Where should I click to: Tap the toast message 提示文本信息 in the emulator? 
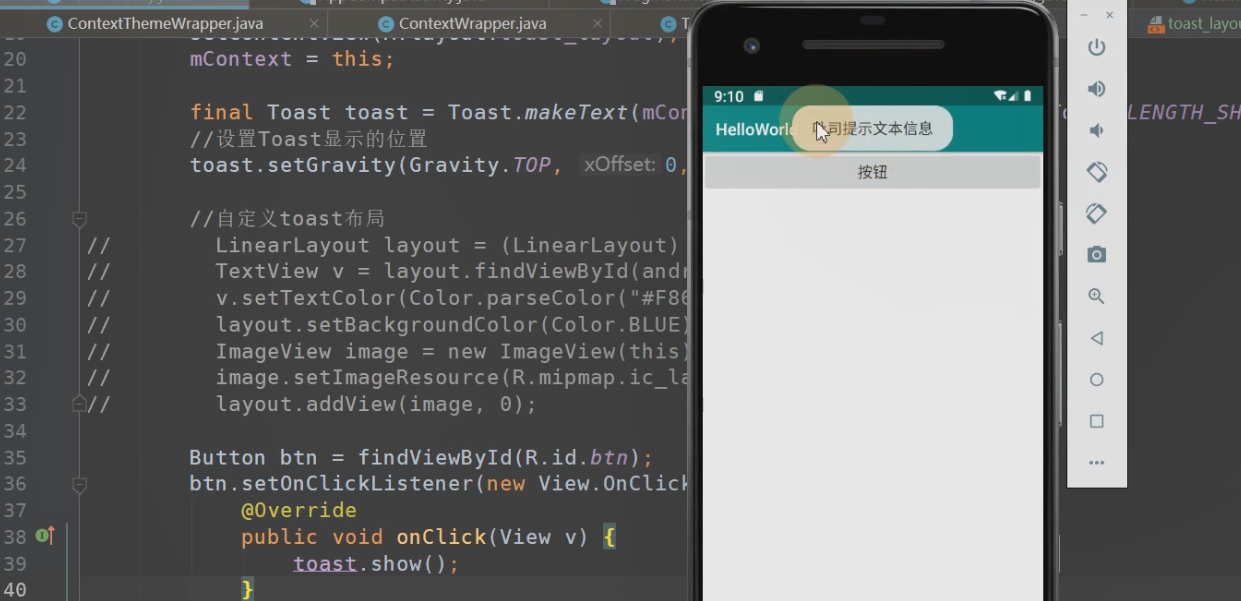[x=873, y=128]
